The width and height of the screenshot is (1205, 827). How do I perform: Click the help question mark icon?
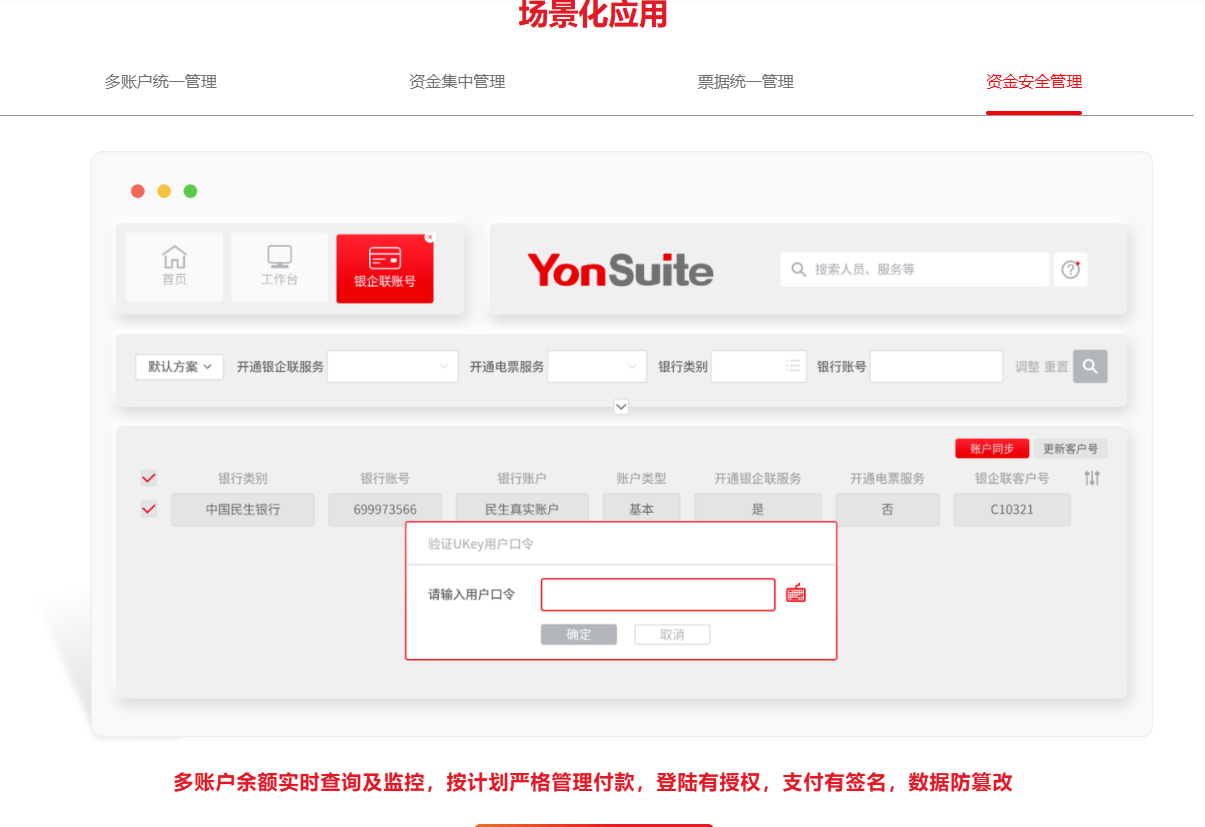pyautogui.click(x=1070, y=269)
